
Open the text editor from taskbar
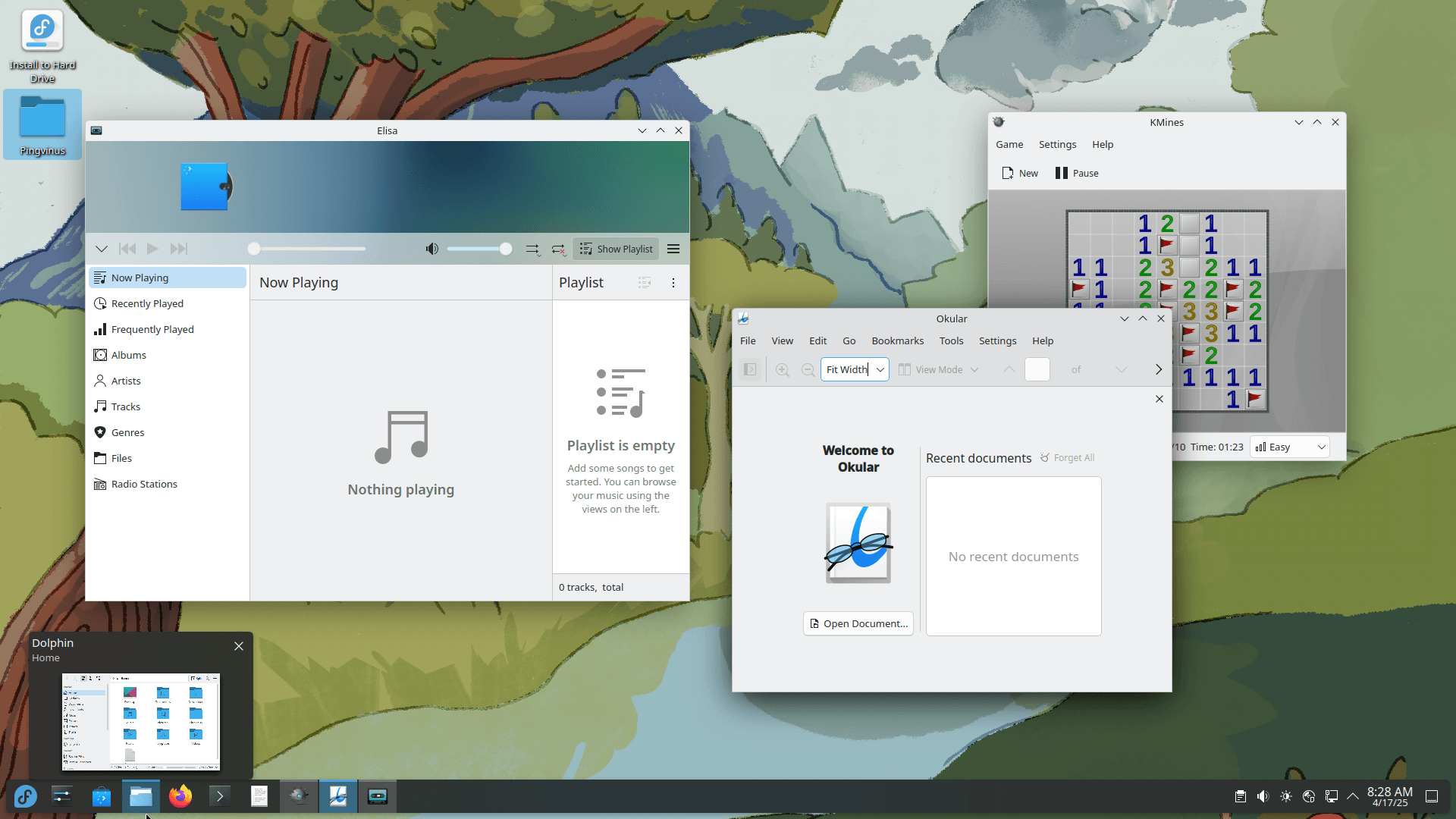(x=259, y=796)
